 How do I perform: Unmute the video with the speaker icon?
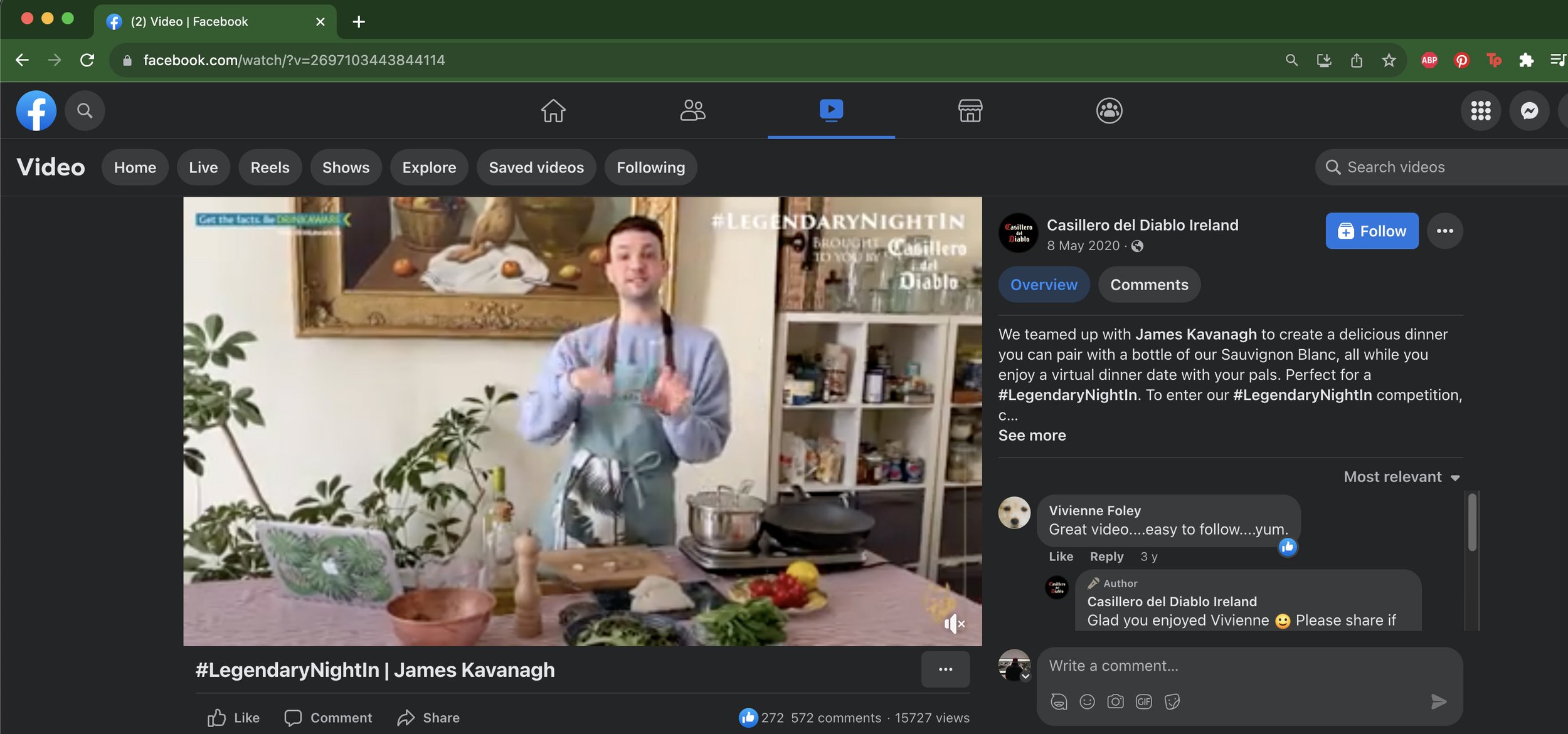point(954,624)
